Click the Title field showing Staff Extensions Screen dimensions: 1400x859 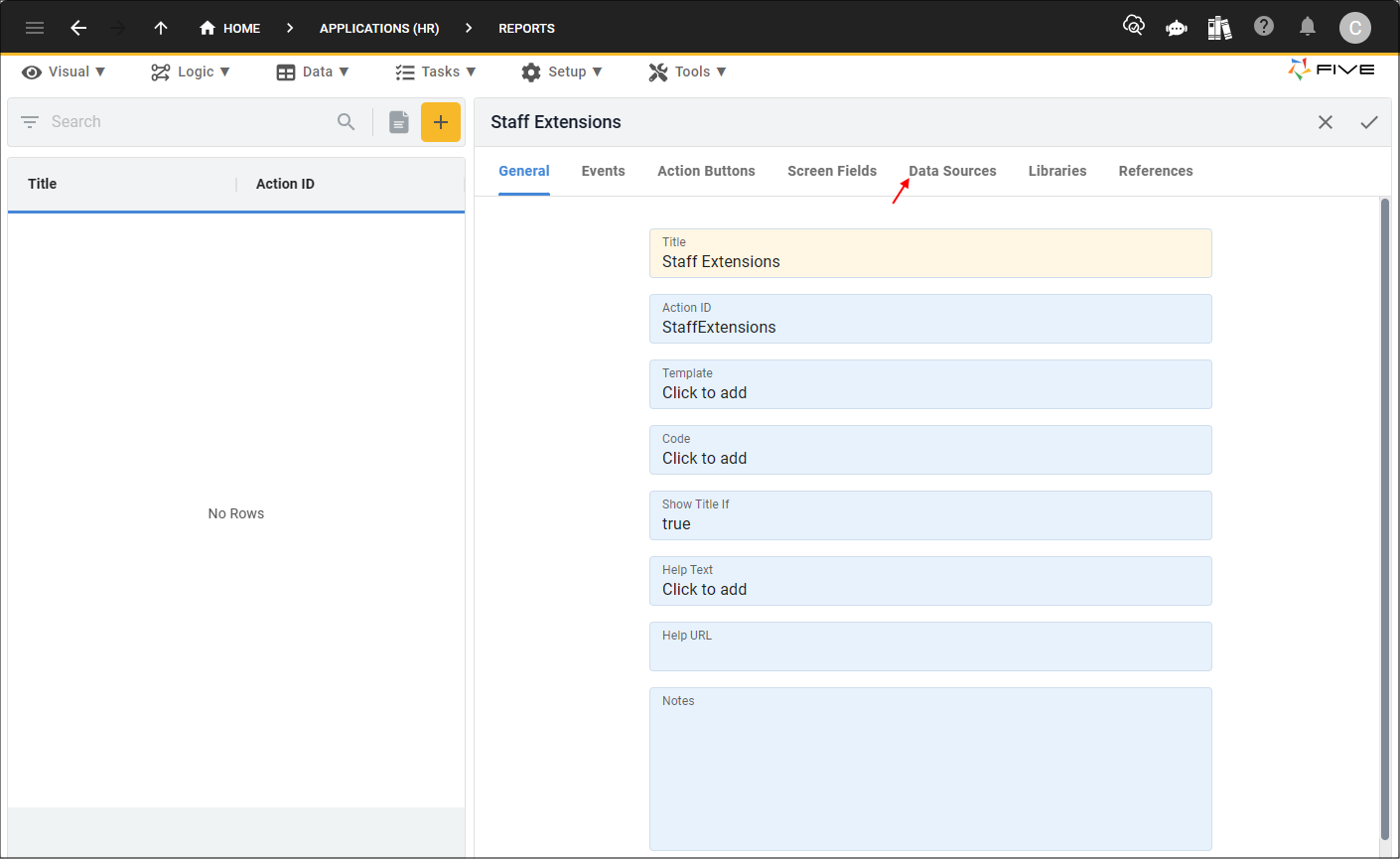pos(930,253)
